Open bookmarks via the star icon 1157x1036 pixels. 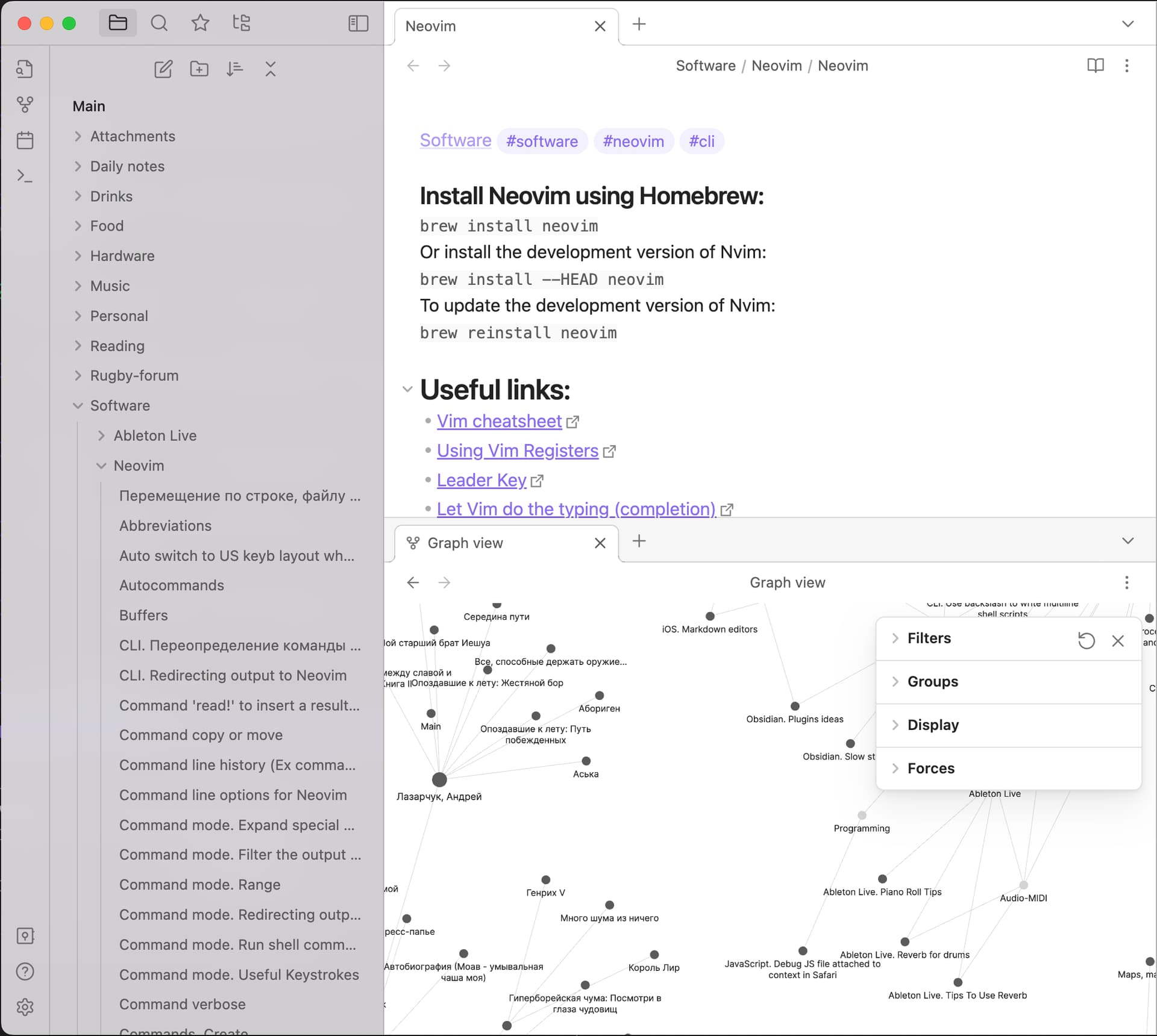[200, 23]
